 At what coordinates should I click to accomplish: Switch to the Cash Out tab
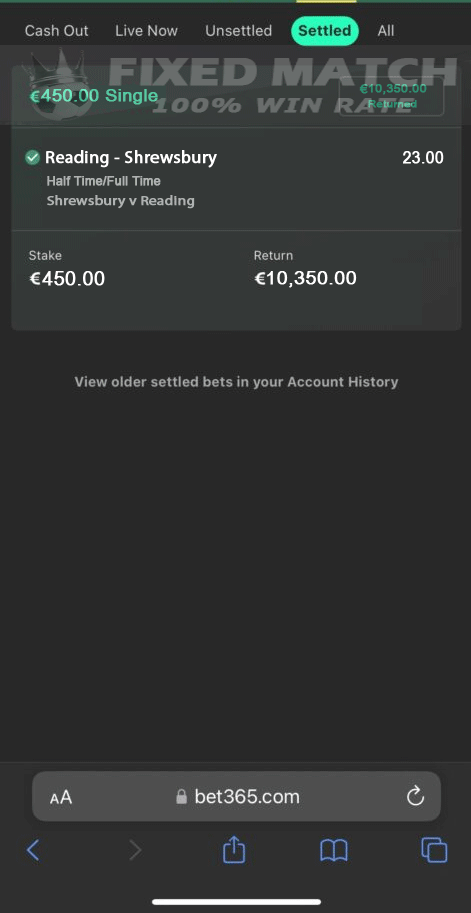coord(56,31)
